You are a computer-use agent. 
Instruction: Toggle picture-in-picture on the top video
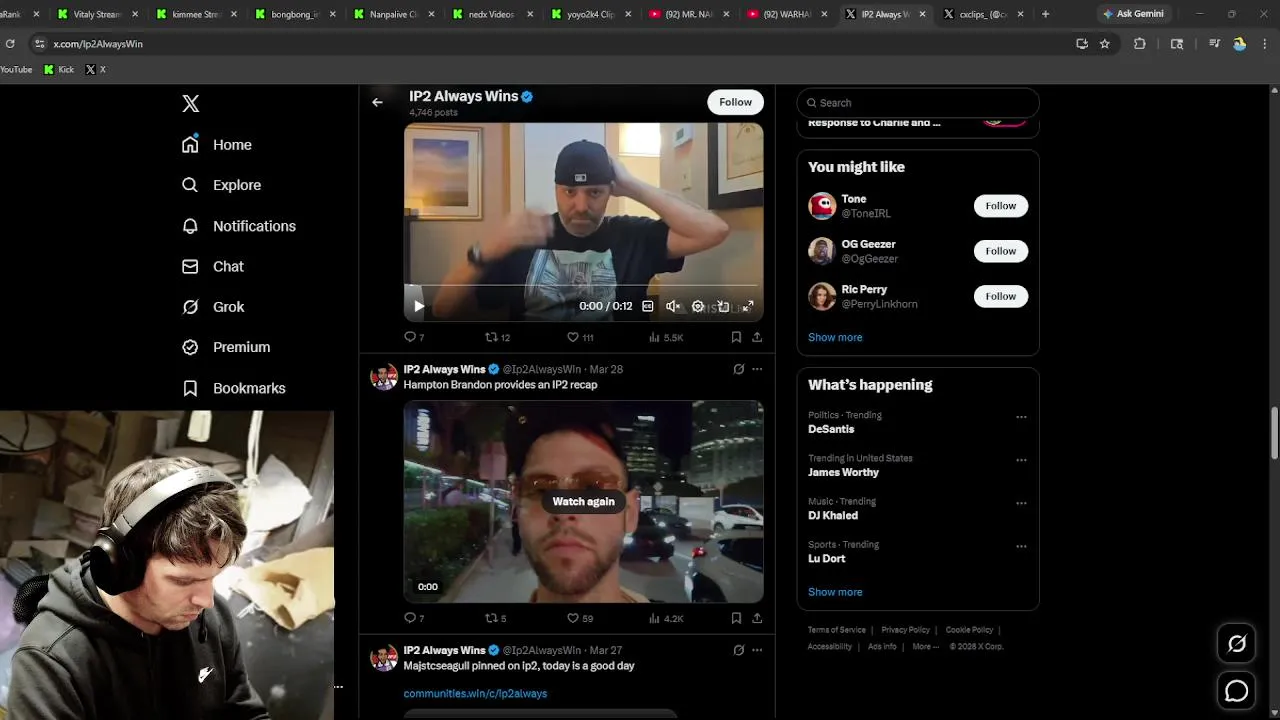coord(723,306)
